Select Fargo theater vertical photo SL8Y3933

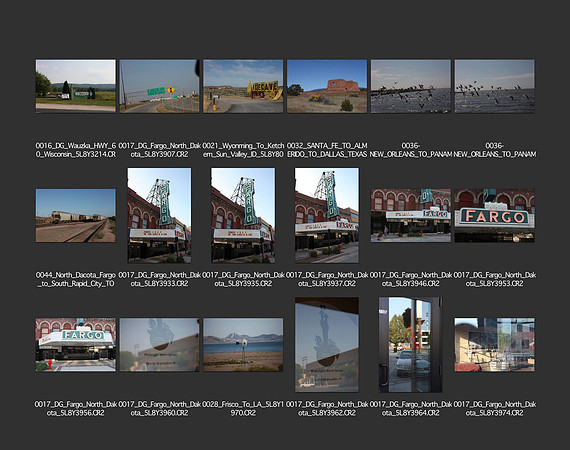point(159,215)
